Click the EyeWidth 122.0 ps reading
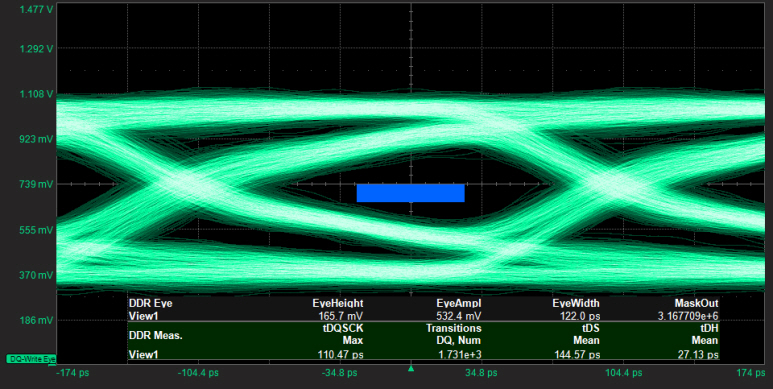Viewport: 773px width, 389px height. click(x=580, y=316)
